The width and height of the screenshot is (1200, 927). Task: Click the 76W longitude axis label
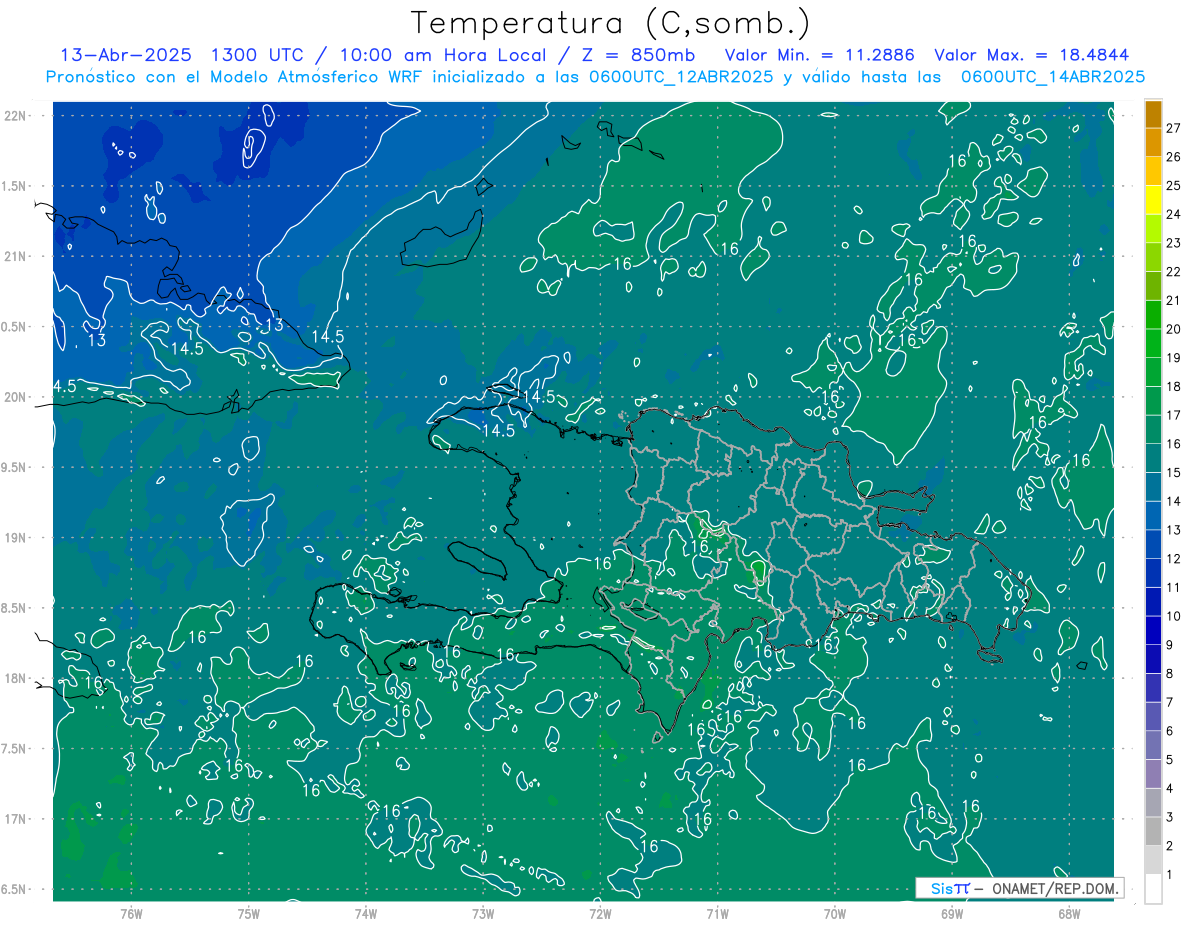click(131, 914)
